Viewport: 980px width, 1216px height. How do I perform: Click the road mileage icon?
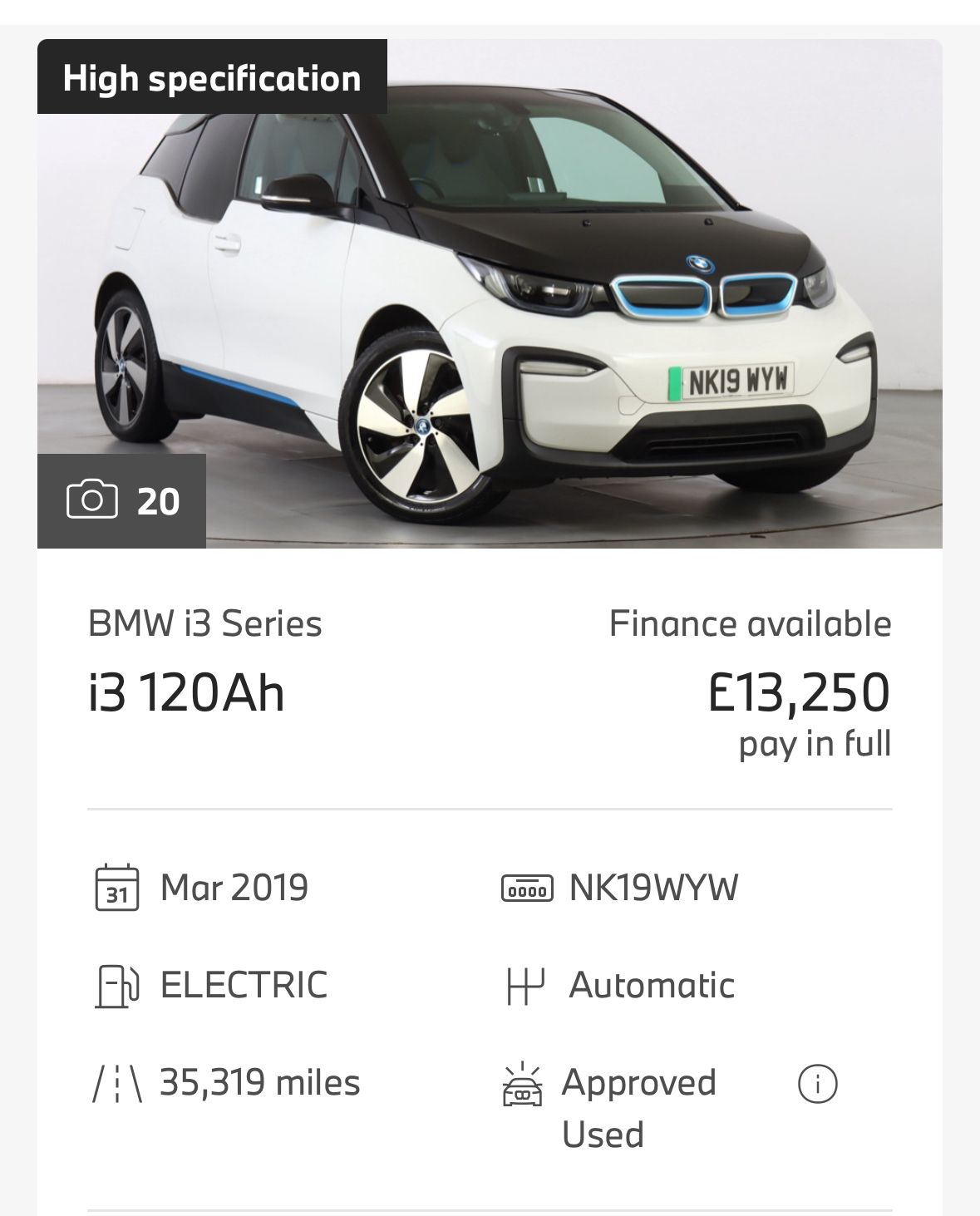pyautogui.click(x=116, y=1084)
